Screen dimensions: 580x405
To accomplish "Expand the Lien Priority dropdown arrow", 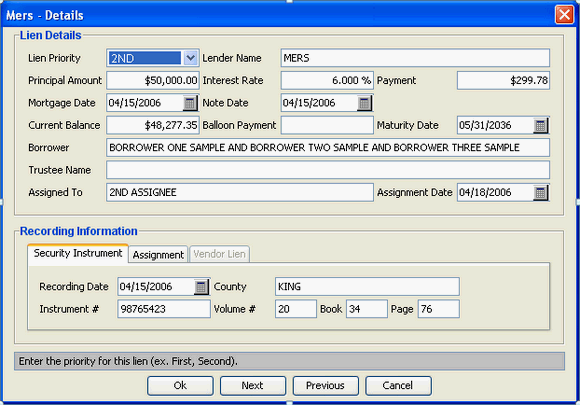I will [x=190, y=58].
